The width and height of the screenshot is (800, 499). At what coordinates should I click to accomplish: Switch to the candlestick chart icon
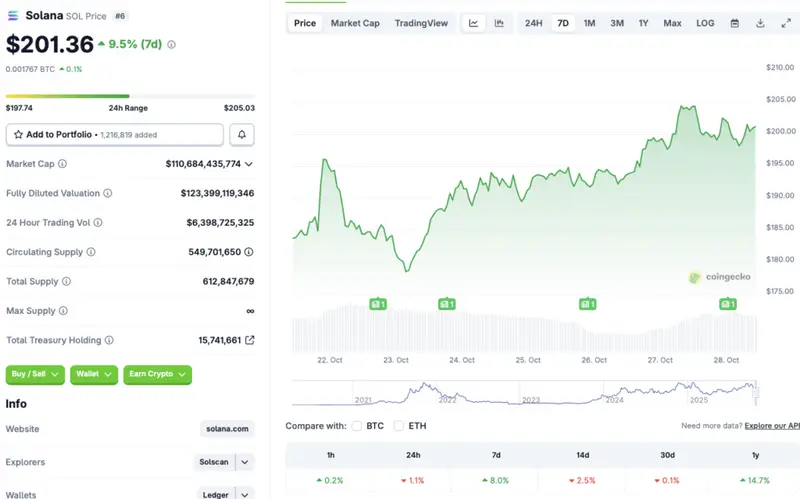(498, 23)
